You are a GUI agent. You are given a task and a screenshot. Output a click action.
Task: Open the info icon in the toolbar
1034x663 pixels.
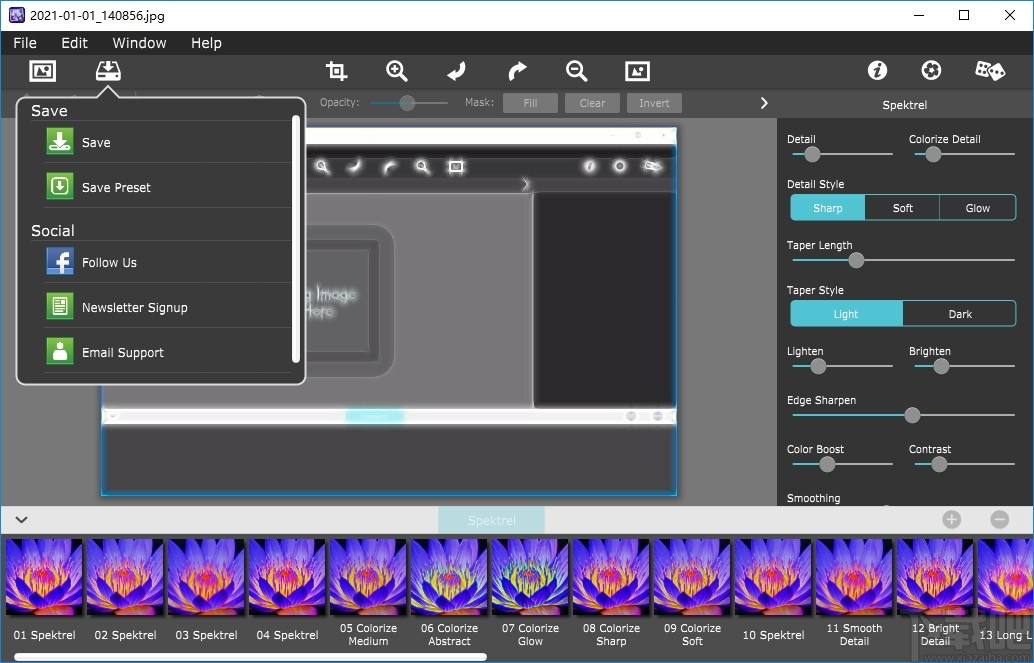(x=878, y=71)
